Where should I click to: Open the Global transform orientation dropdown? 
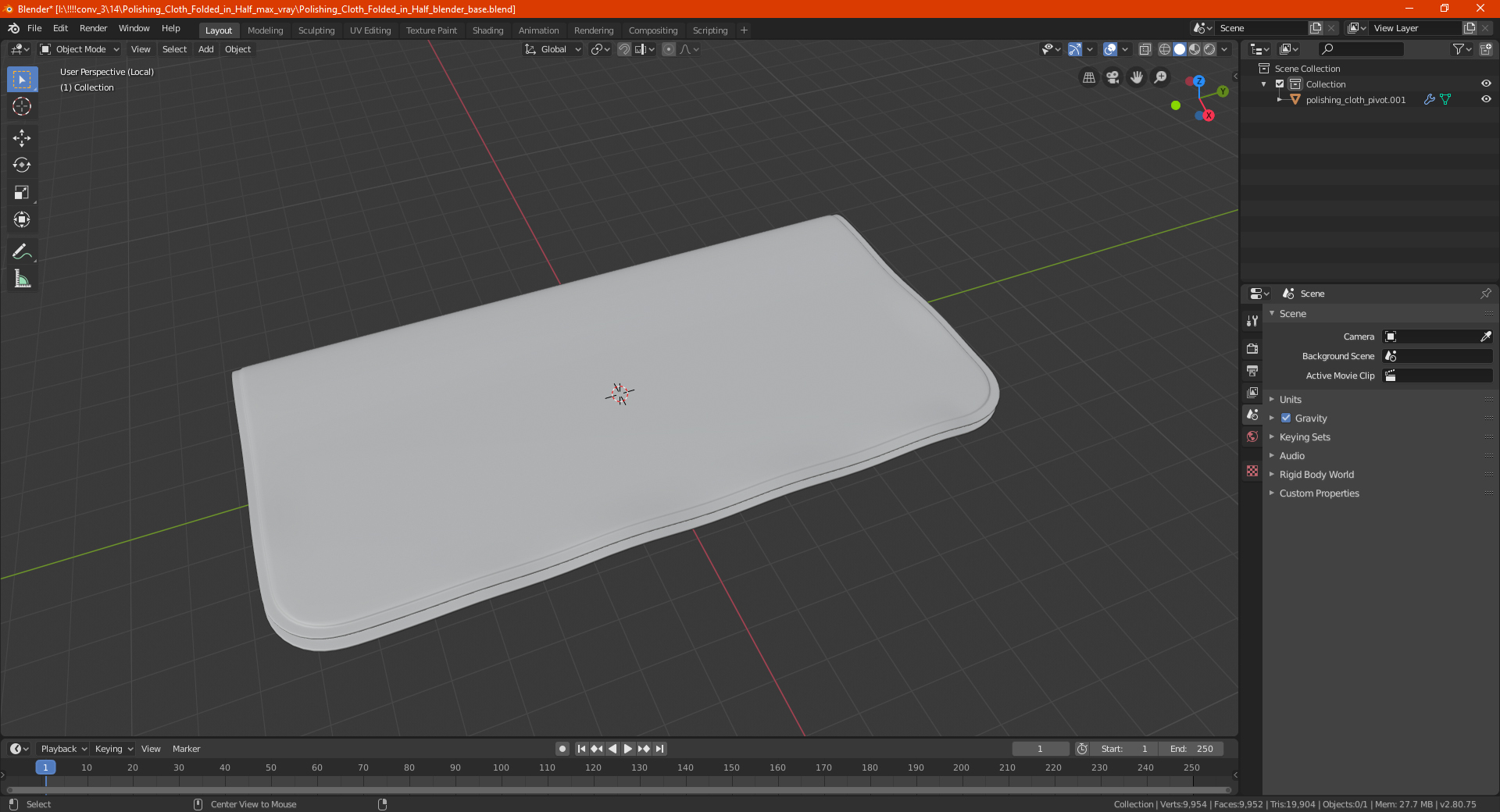coord(553,49)
